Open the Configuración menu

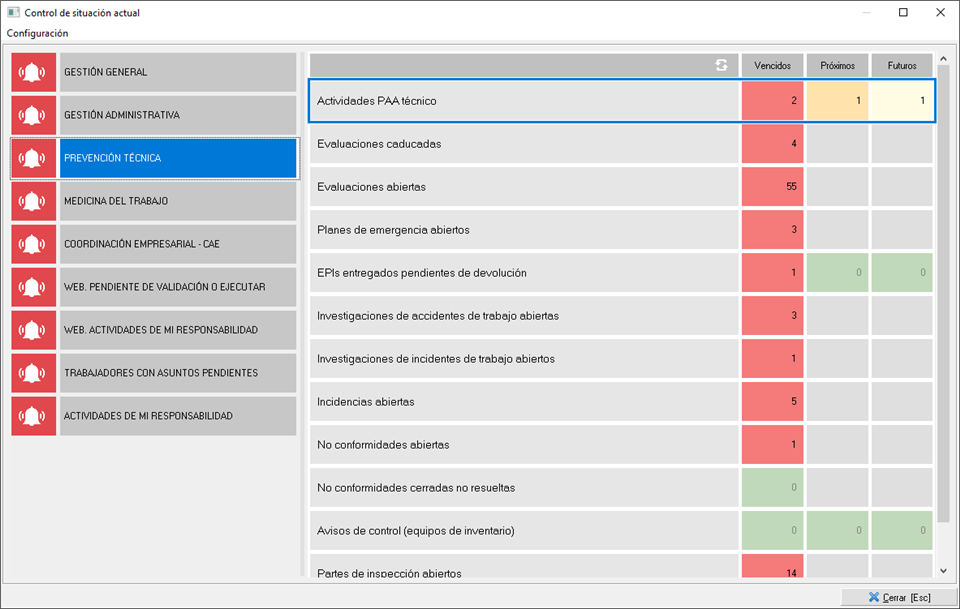coord(37,33)
